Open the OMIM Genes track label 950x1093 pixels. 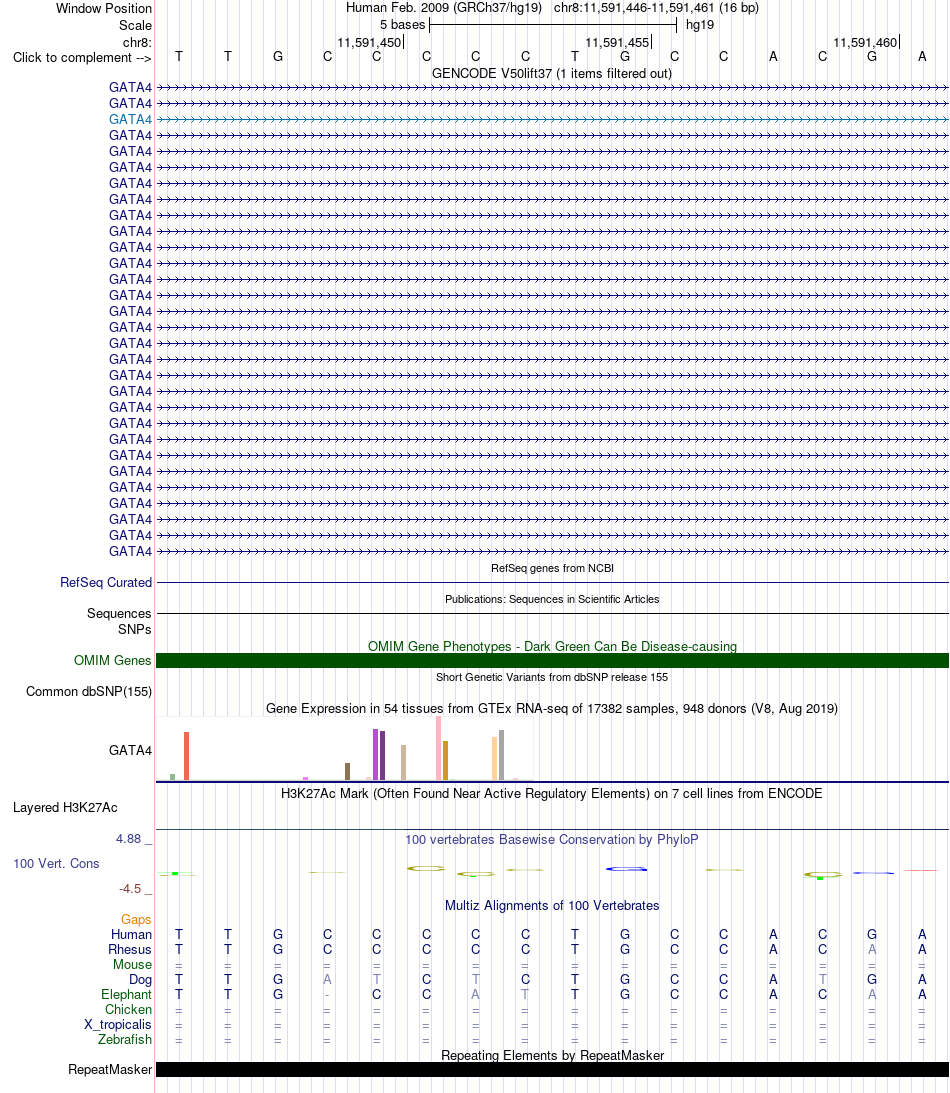[x=113, y=660]
